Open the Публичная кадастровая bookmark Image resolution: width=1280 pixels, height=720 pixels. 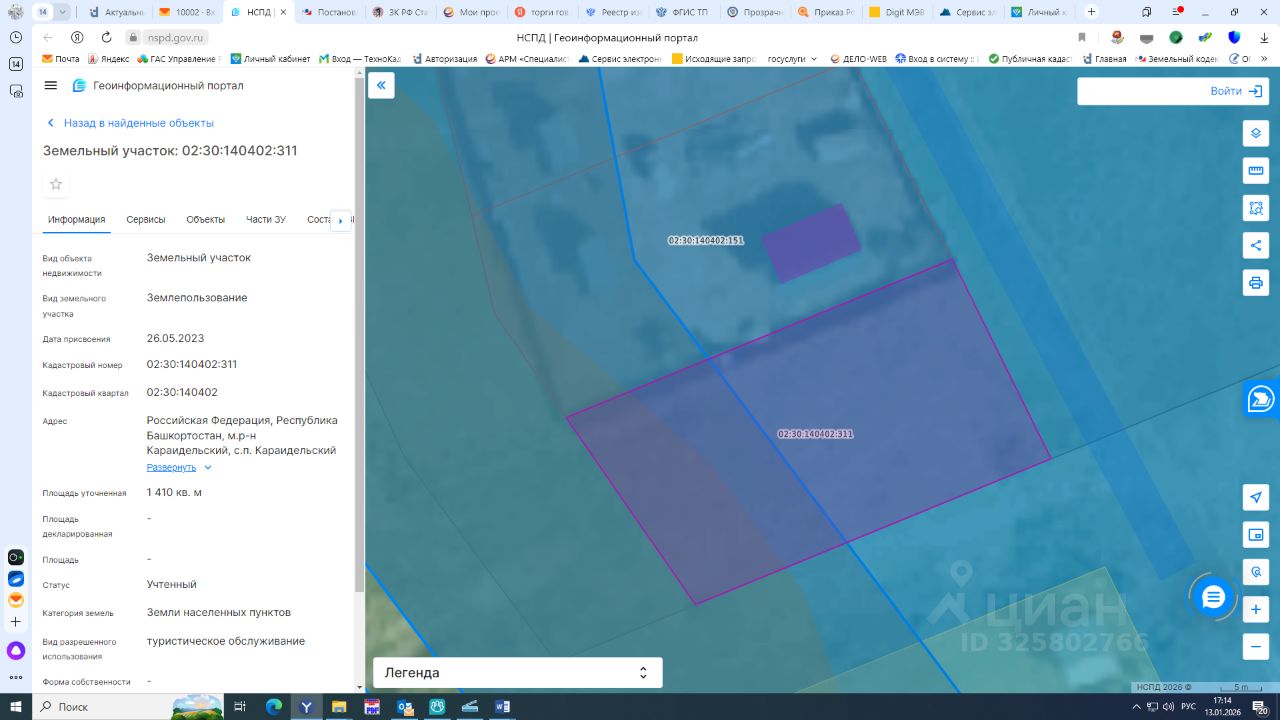coord(1031,59)
